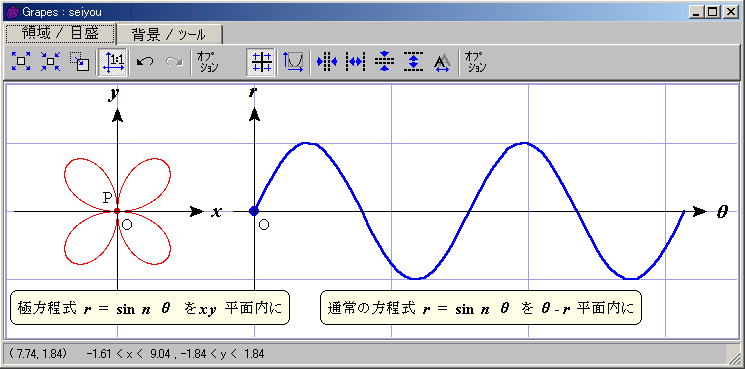Undo the last view change
Screen dimensions: 745x369
coord(144,62)
